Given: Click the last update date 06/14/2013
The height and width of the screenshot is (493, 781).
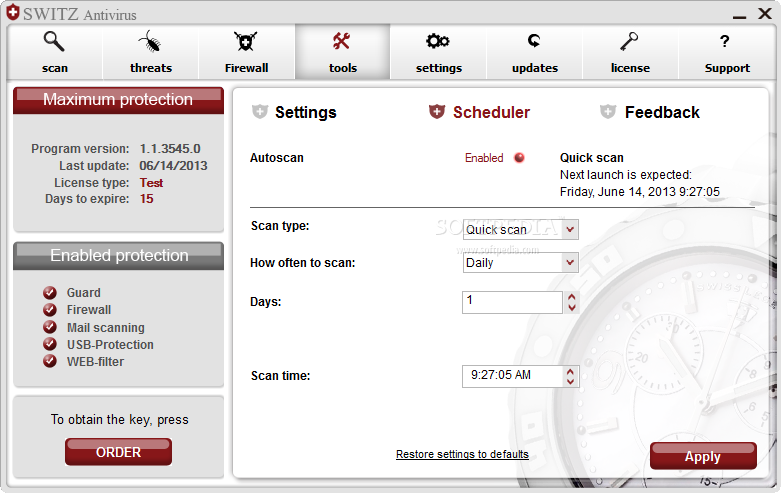Looking at the screenshot, I should 173,166.
